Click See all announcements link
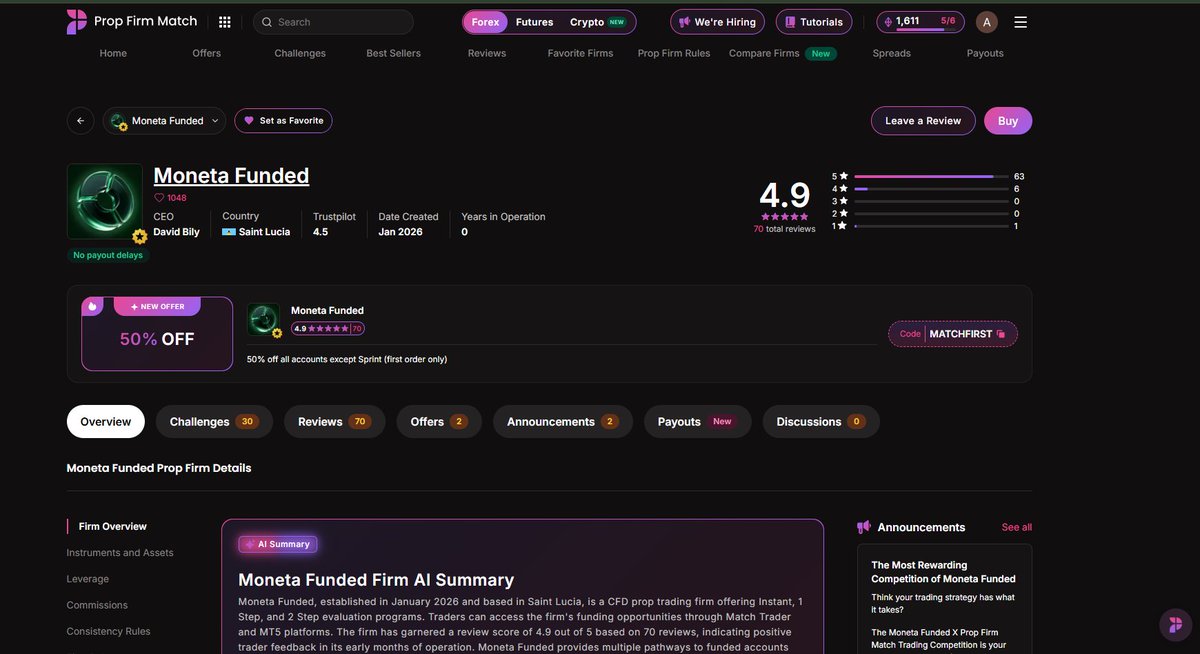This screenshot has width=1200, height=654. click(1017, 527)
